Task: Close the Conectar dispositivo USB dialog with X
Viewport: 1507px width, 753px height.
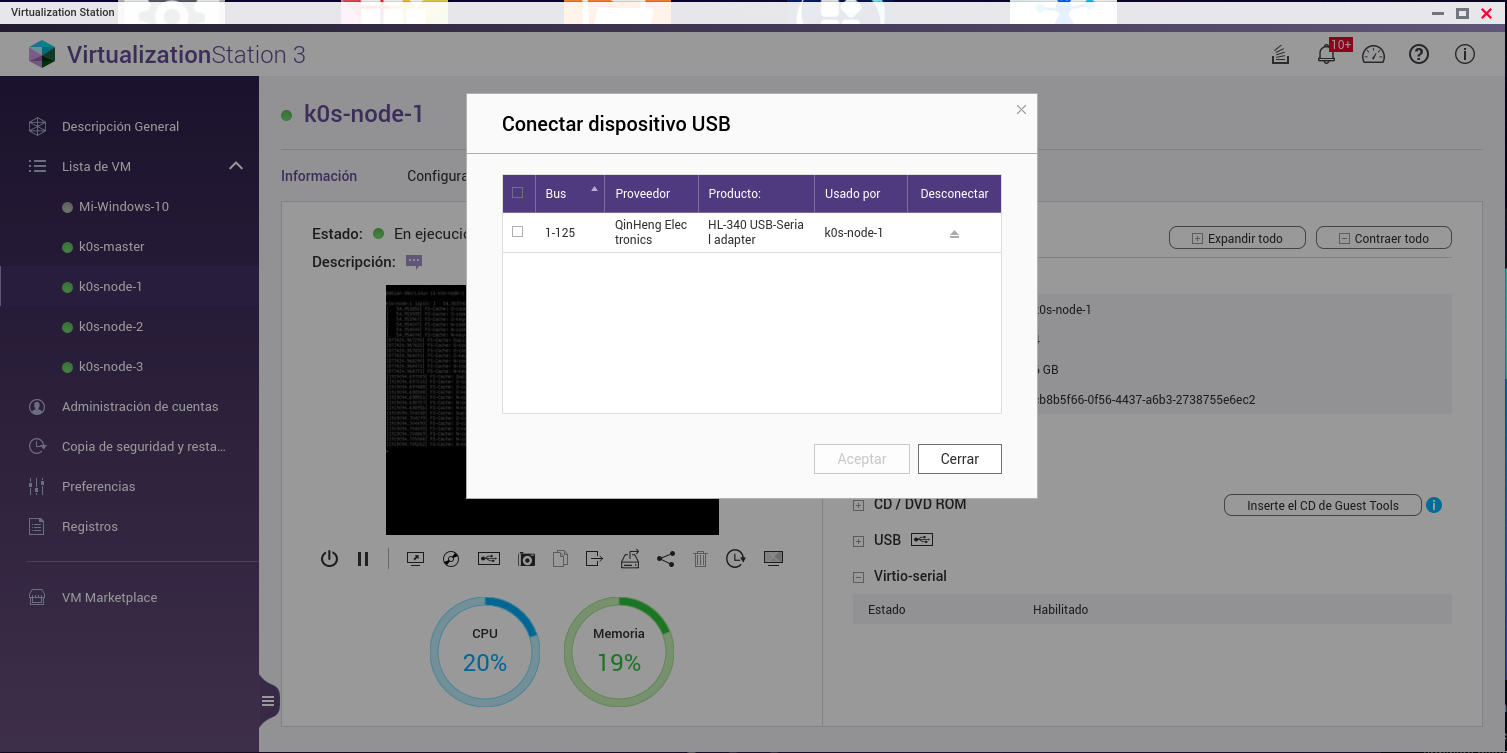Action: (x=1021, y=110)
